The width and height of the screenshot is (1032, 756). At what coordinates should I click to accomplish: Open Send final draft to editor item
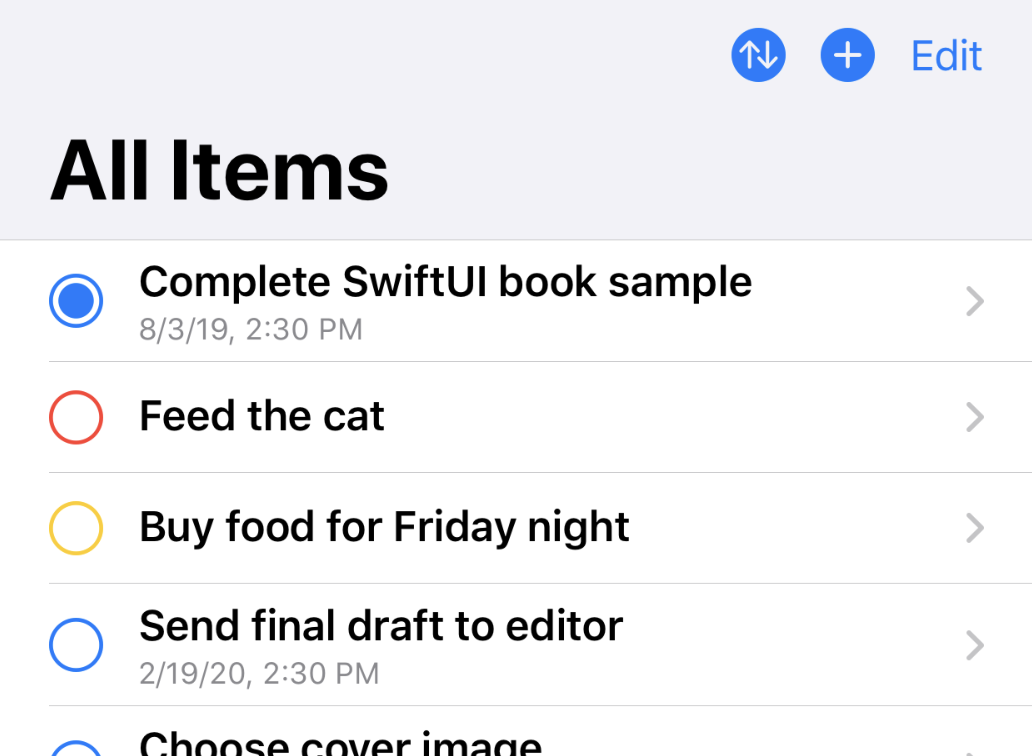[381, 626]
